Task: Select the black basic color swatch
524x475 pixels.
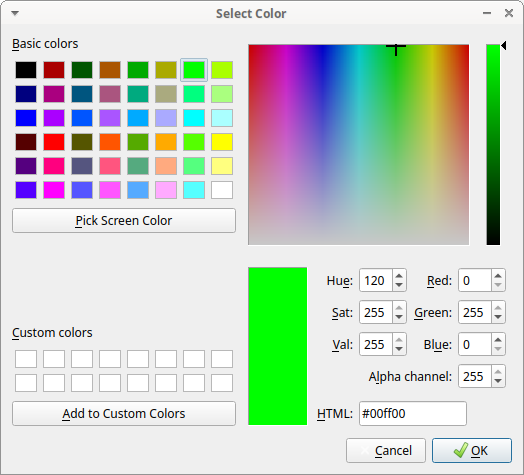Action: point(26,70)
